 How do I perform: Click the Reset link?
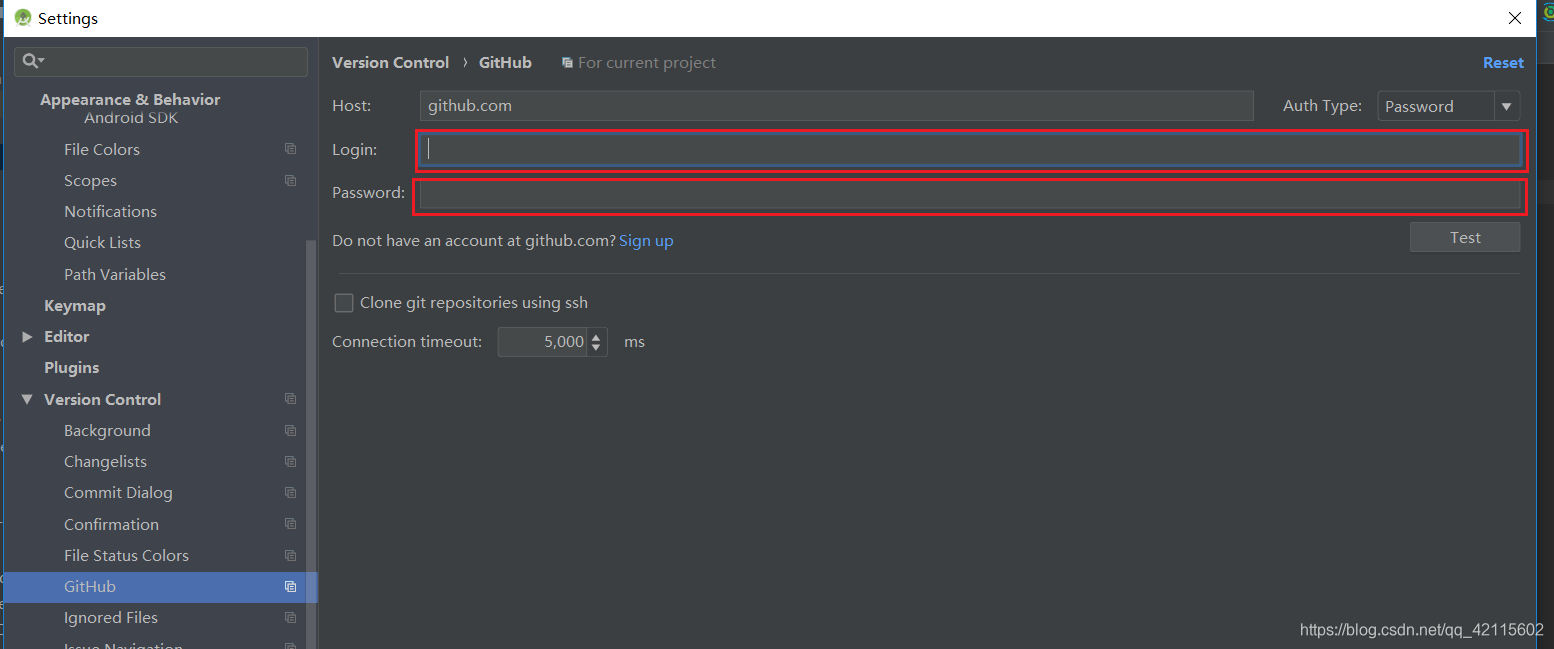coord(1503,63)
